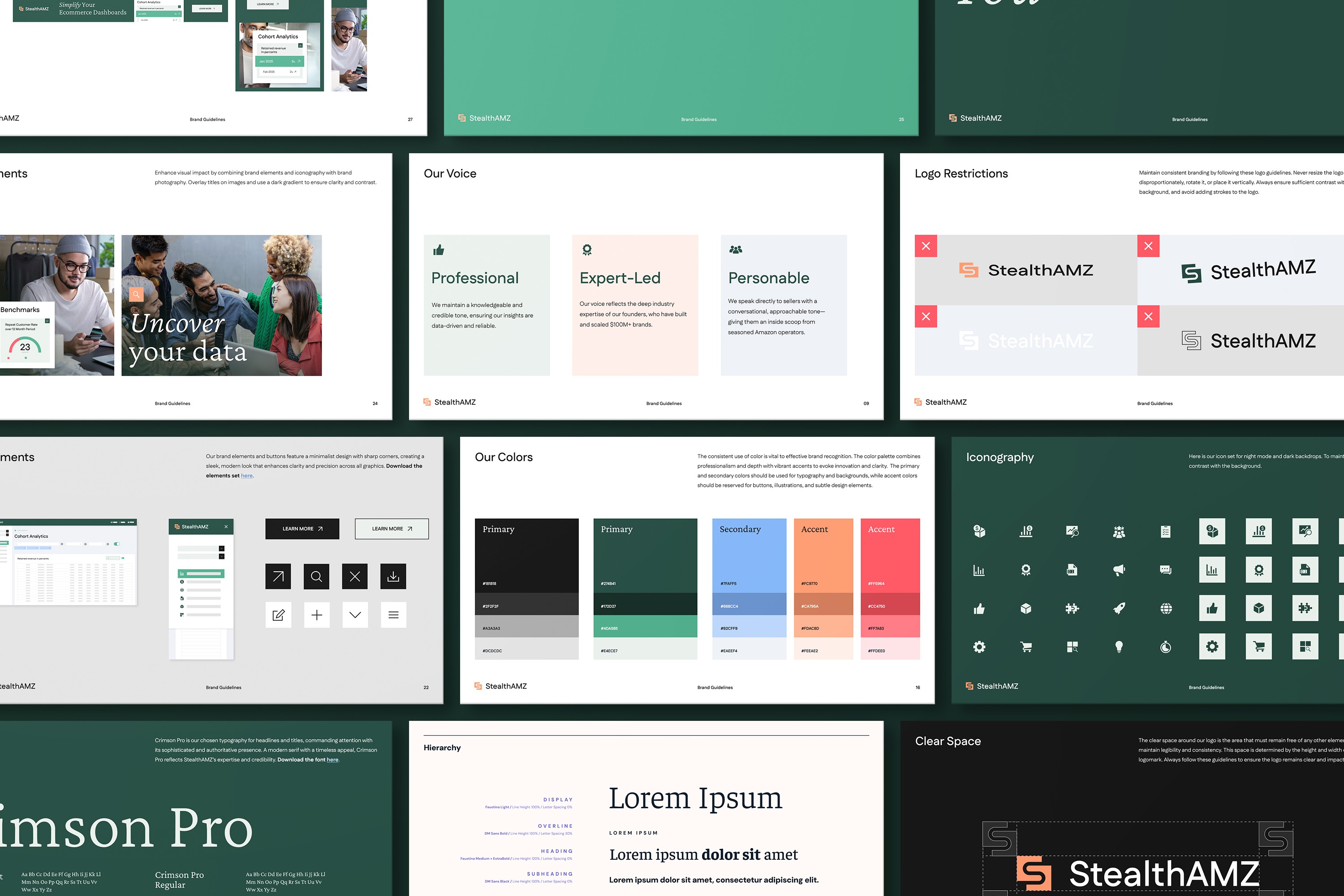This screenshot has height=896, width=1344.
Task: Pick the #172D27 deep green swatch
Action: 645,604
